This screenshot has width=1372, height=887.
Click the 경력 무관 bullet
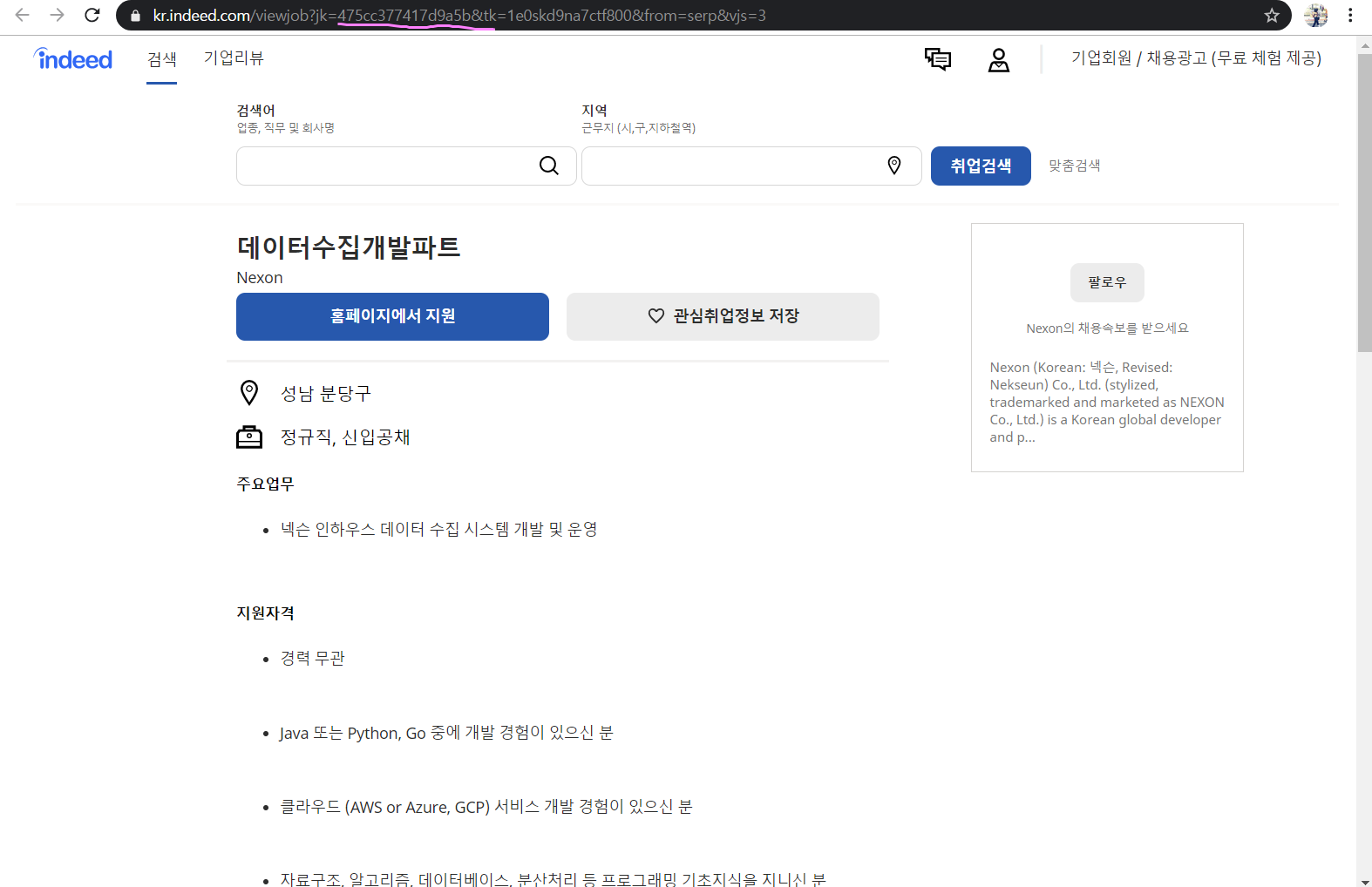click(x=313, y=659)
